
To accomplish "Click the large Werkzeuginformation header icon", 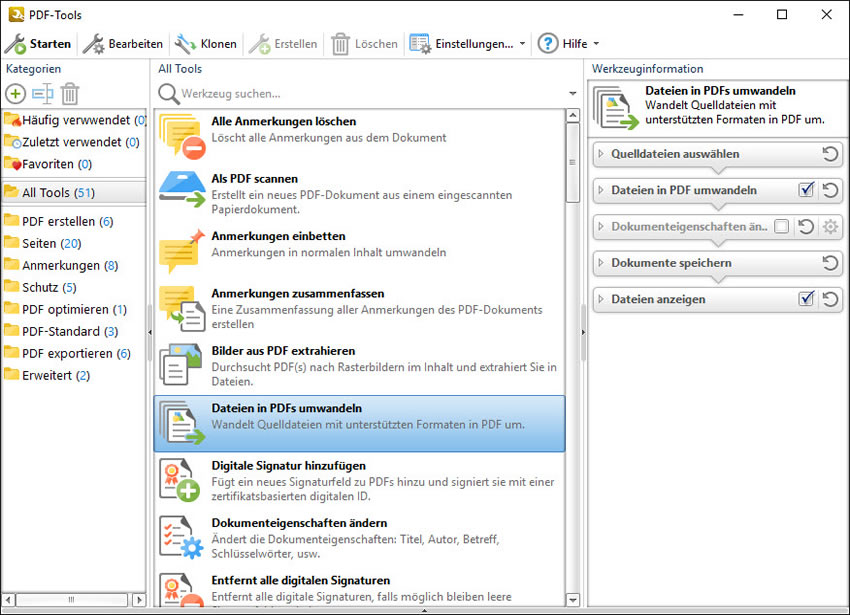I will tap(615, 108).
